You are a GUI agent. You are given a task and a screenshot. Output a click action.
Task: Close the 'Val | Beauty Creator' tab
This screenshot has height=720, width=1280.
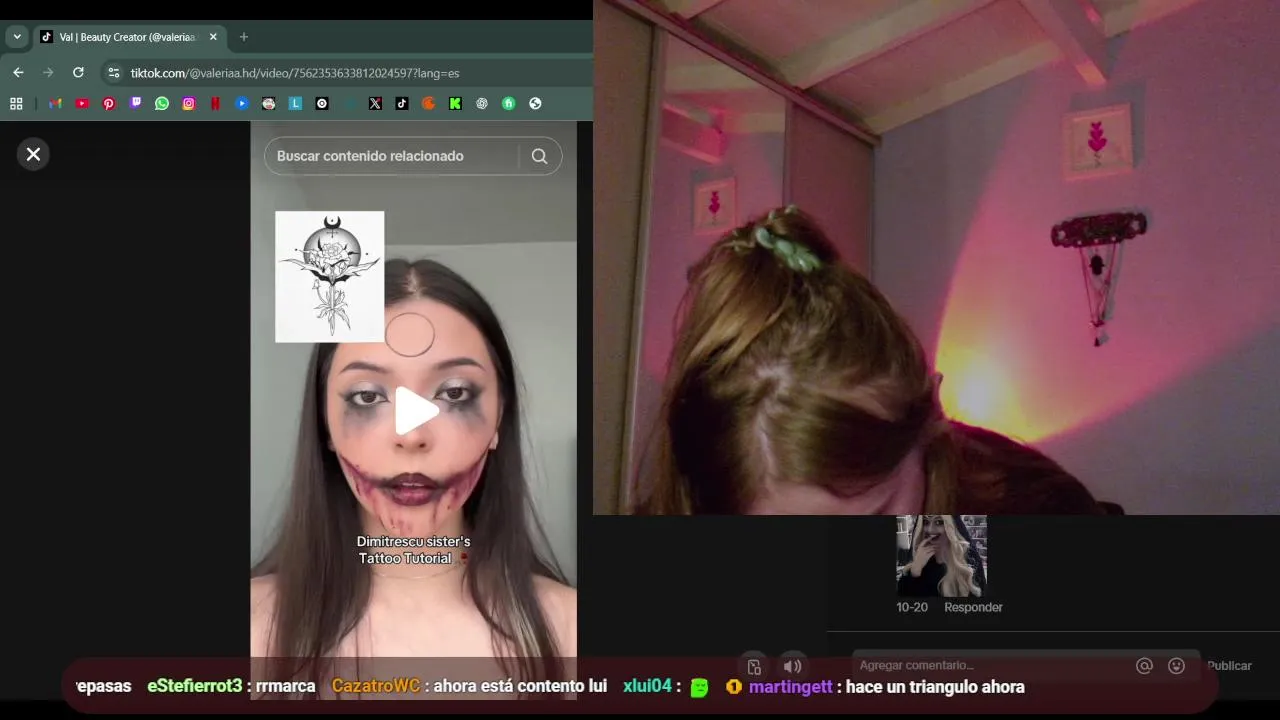tap(213, 37)
